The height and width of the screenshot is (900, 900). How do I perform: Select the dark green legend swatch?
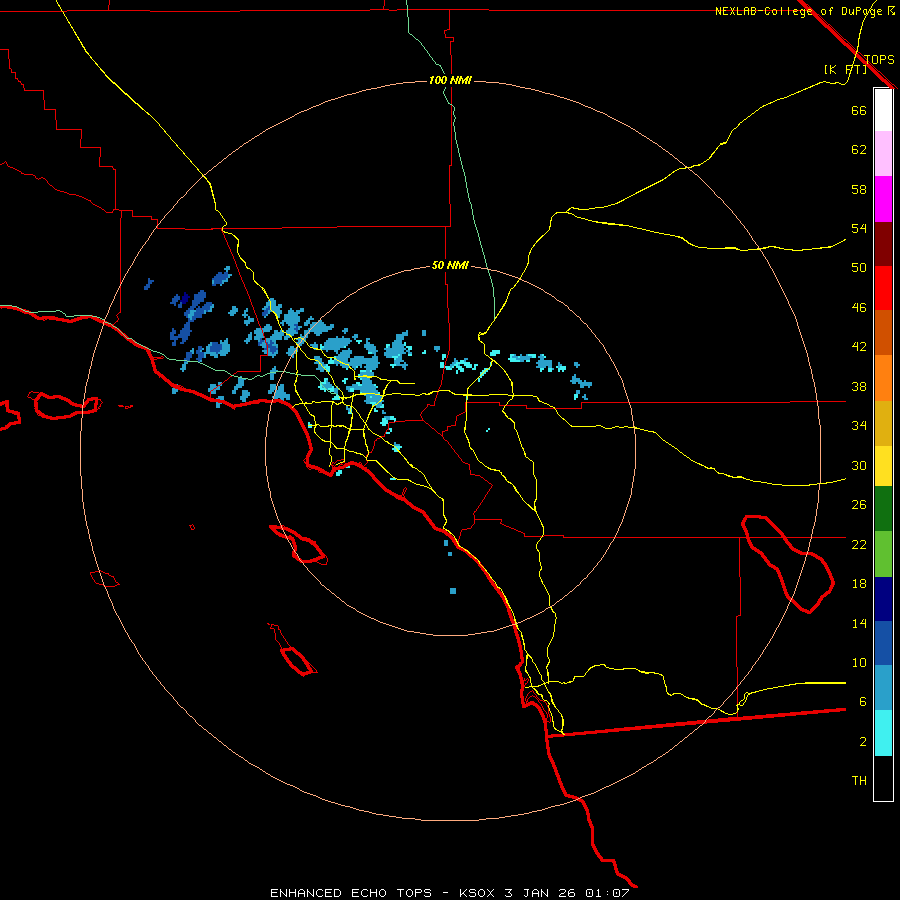point(883,509)
